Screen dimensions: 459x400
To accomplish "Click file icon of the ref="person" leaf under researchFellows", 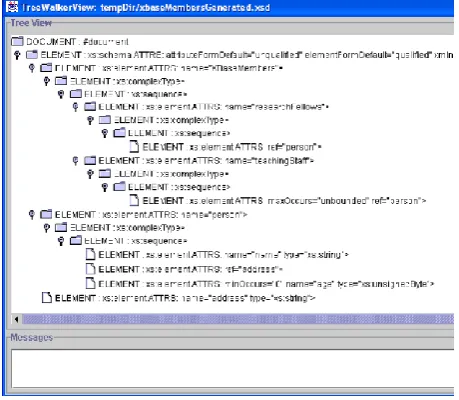I will click(134, 146).
